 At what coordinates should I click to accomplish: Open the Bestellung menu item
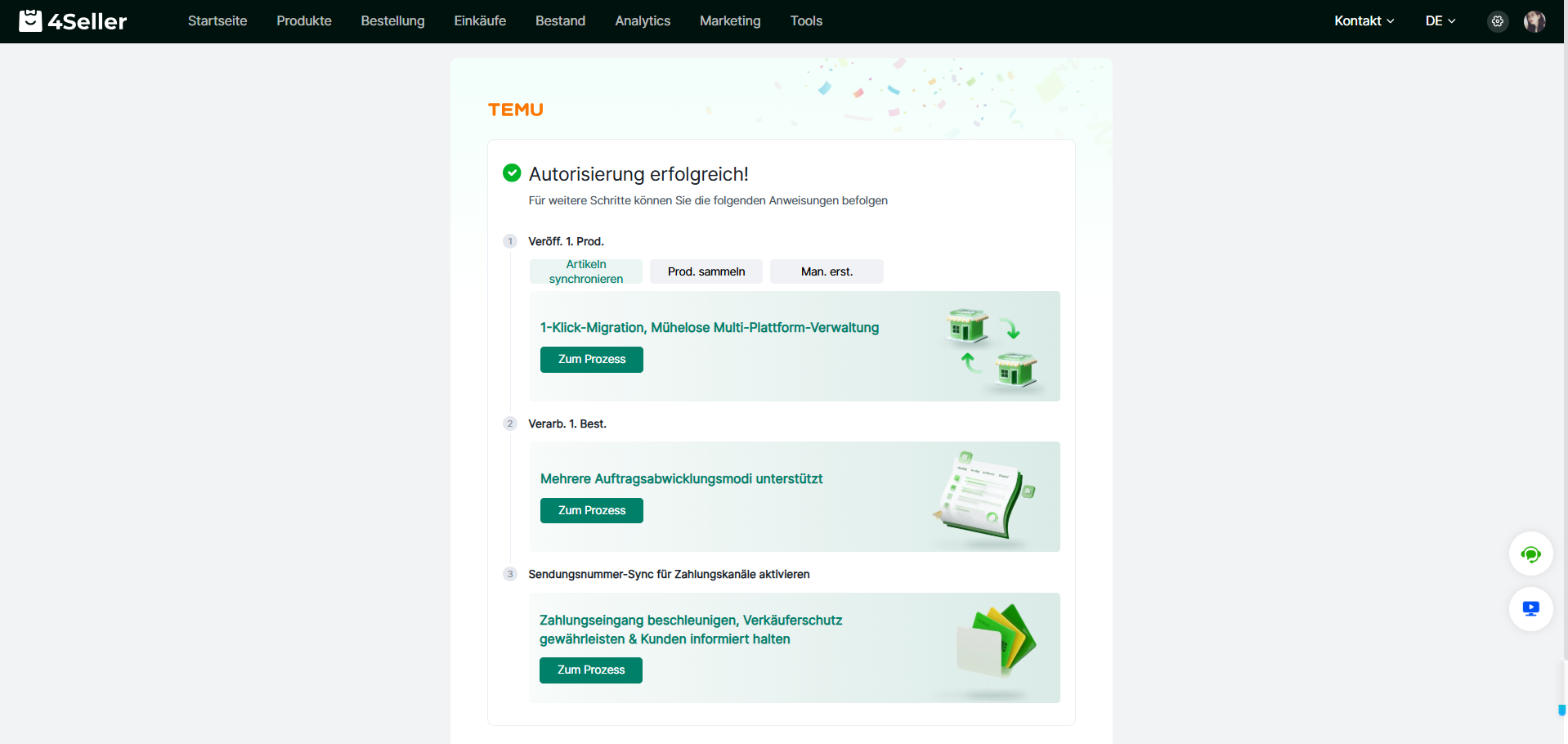pyautogui.click(x=392, y=21)
